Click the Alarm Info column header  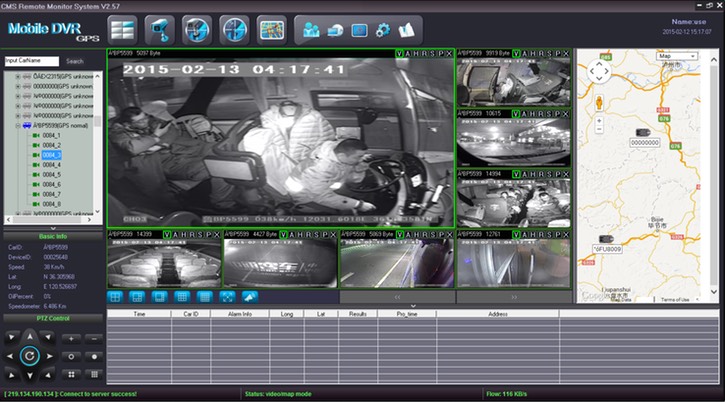[x=238, y=313]
